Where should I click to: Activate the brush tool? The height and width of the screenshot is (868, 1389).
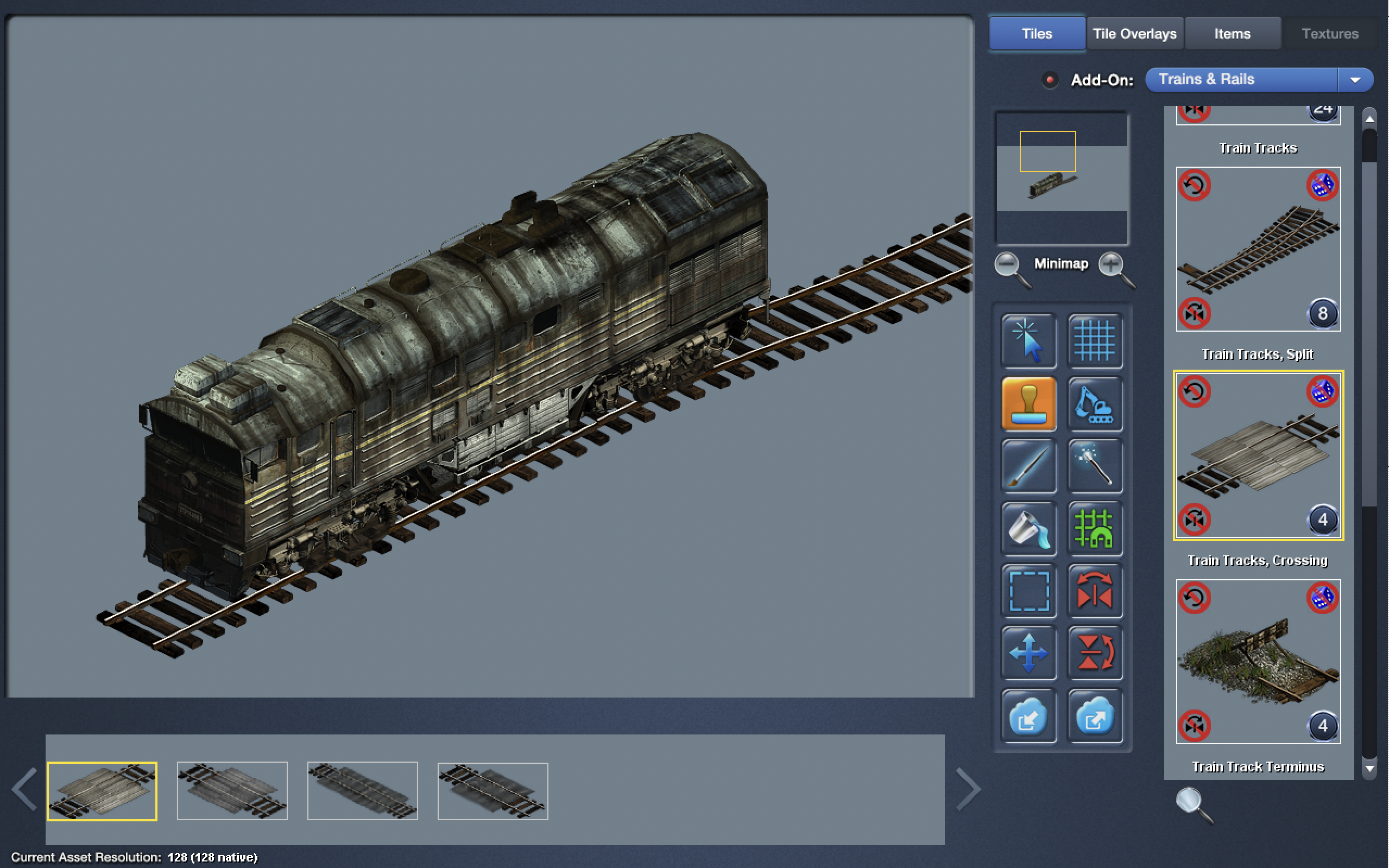coord(1029,467)
